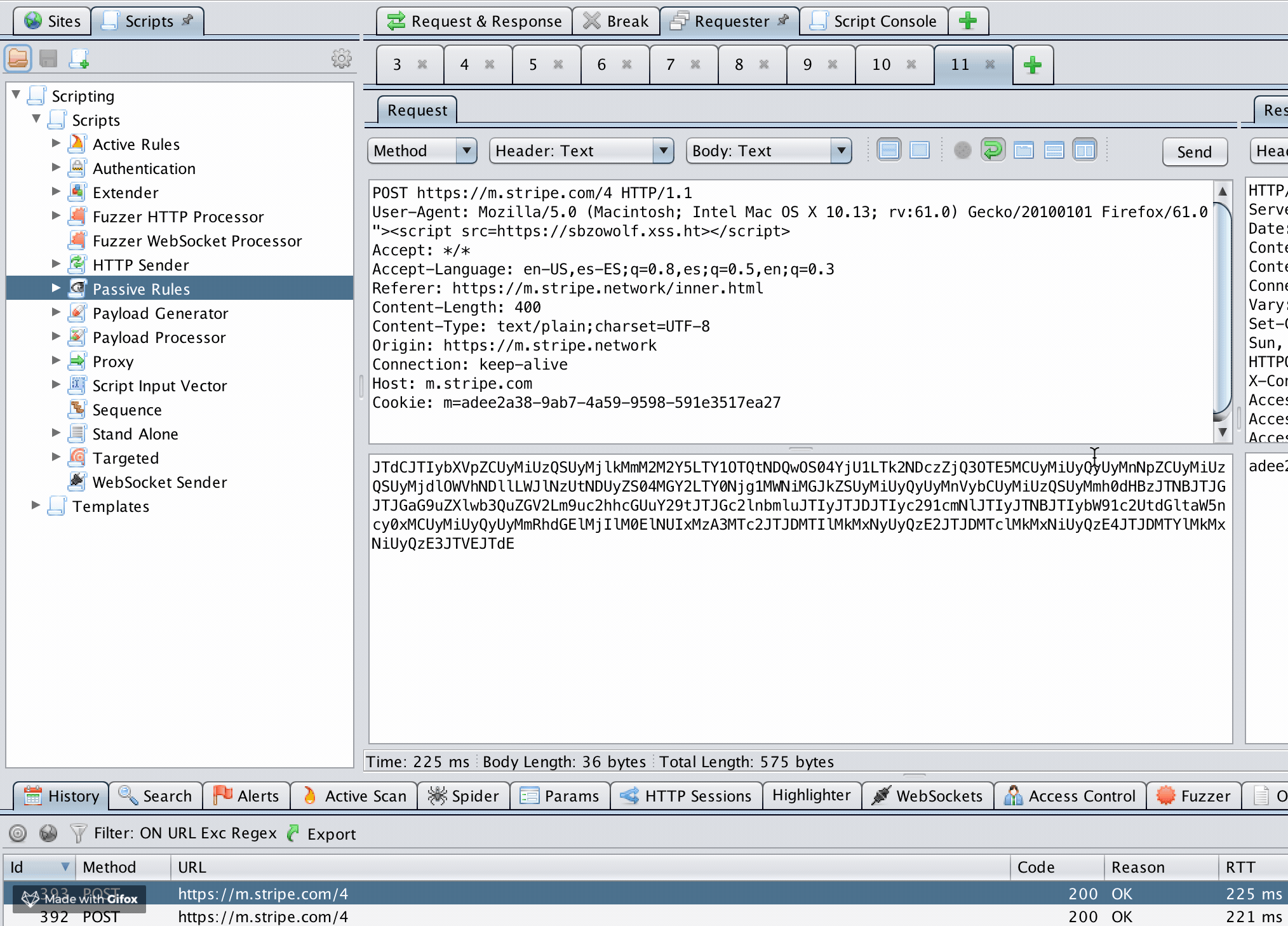Click the Export icon in the History toolbar

292,834
